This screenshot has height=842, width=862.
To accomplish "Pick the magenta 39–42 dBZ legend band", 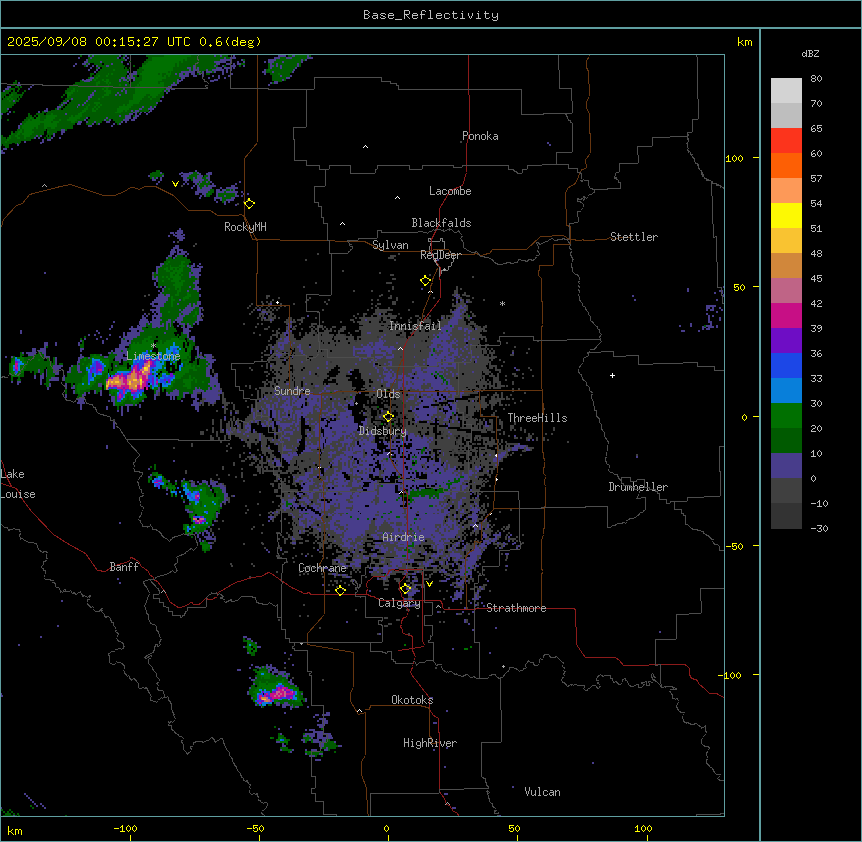I will click(786, 316).
